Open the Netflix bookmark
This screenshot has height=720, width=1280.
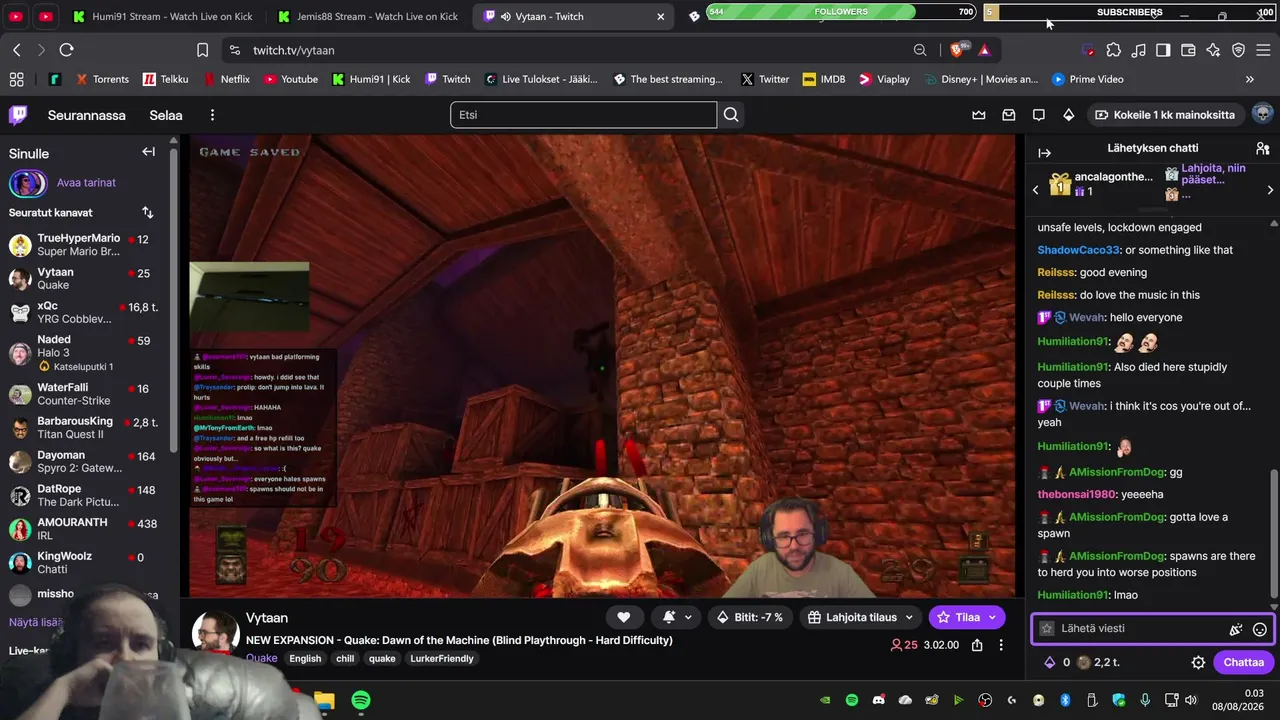tap(226, 79)
